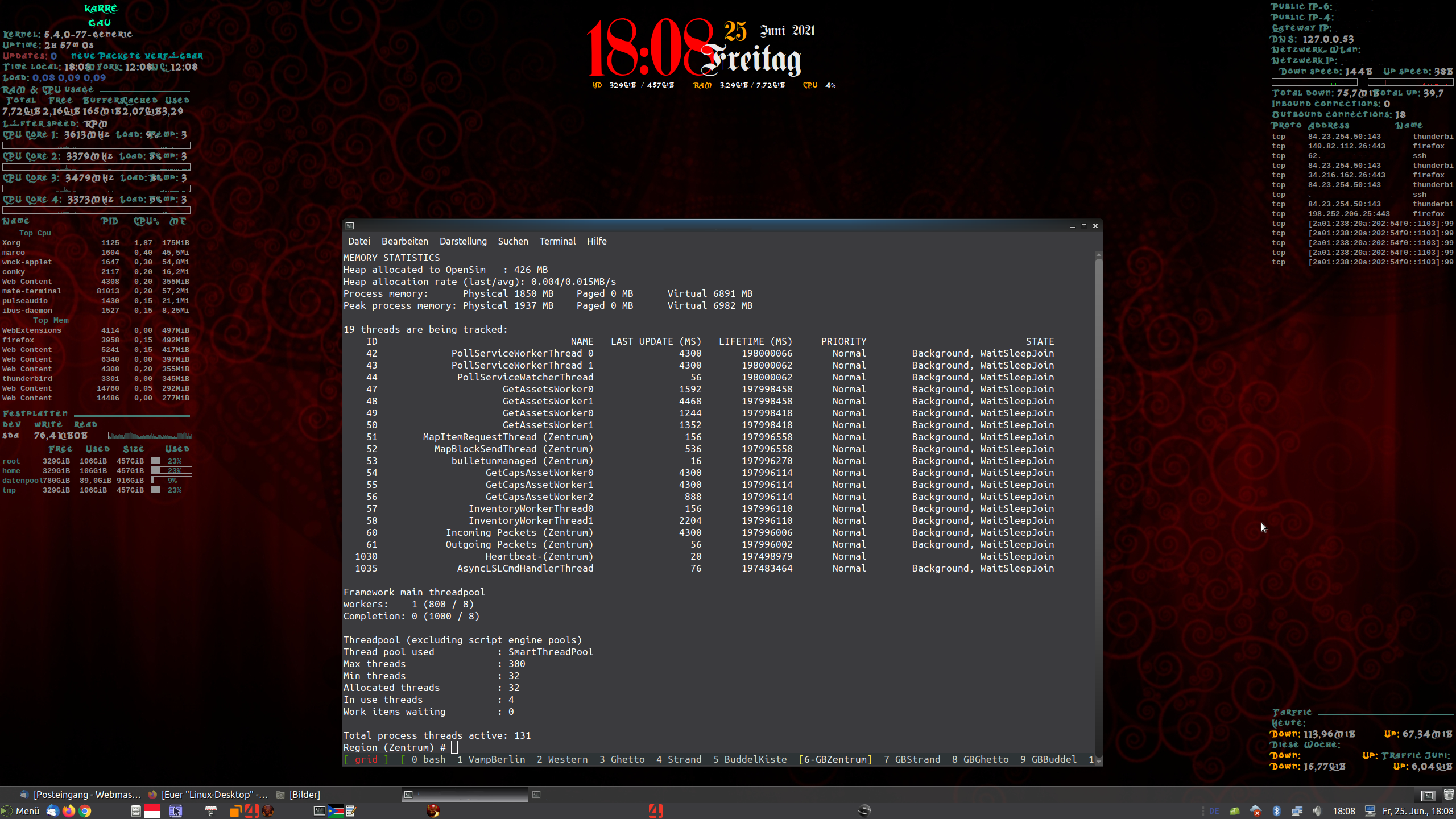Open the Bearbeiten menu
Screen dimensions: 1456x819
click(x=404, y=241)
